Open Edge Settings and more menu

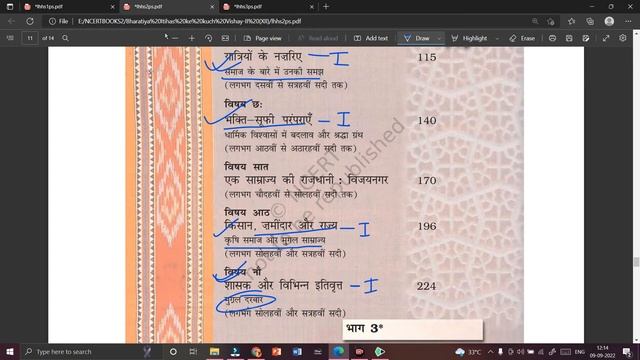(628, 21)
